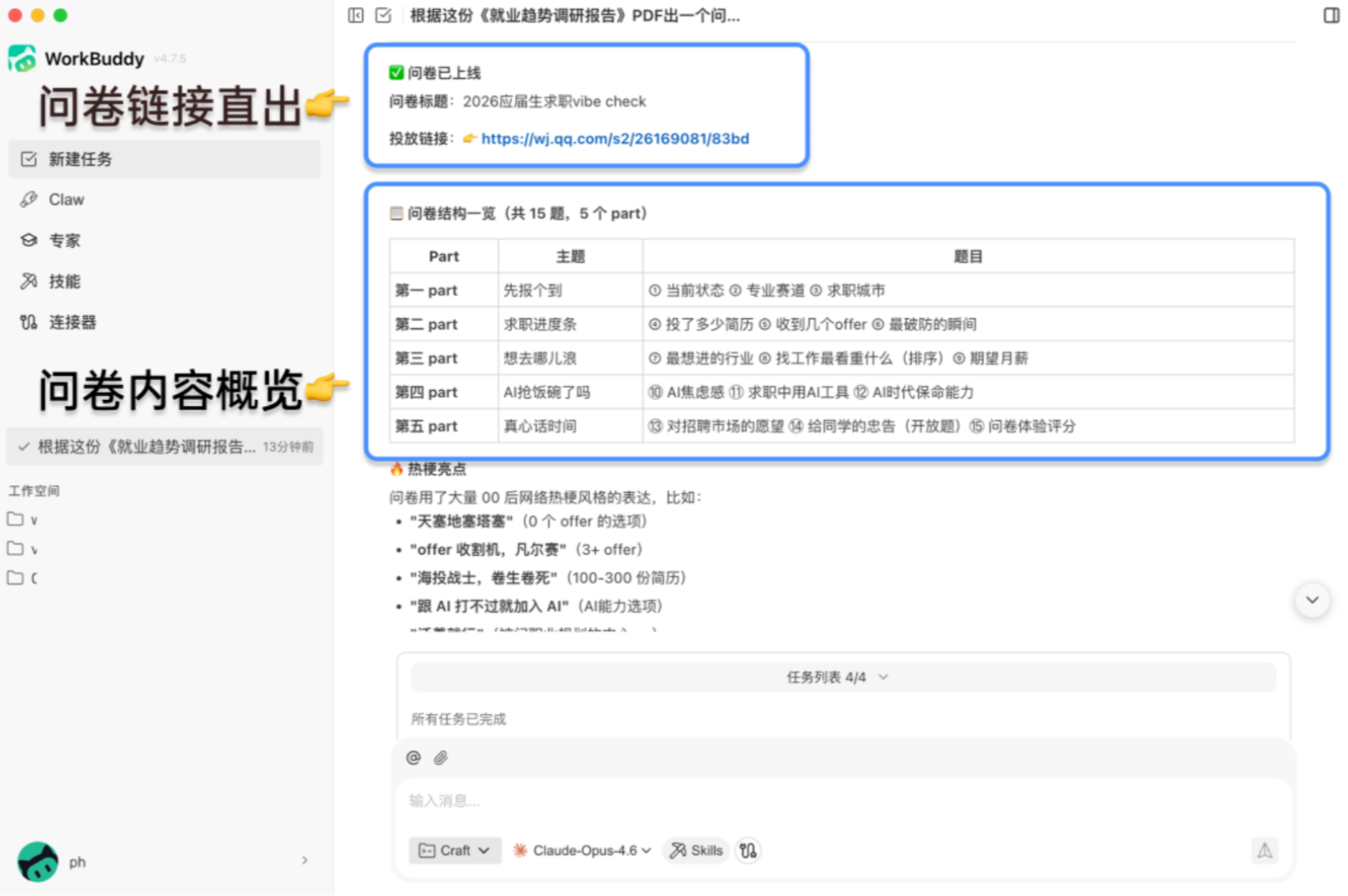Click the Claw icon in sidebar

29,199
